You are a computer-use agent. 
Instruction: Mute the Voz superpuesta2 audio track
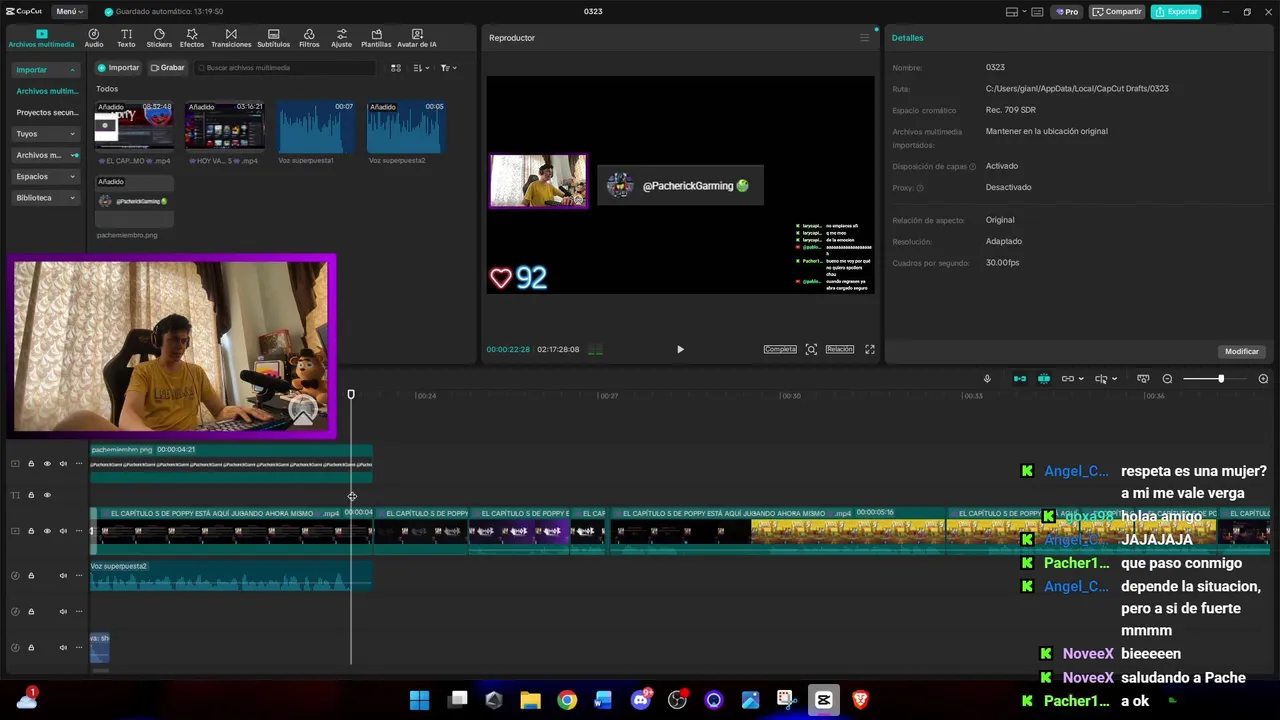[63, 575]
